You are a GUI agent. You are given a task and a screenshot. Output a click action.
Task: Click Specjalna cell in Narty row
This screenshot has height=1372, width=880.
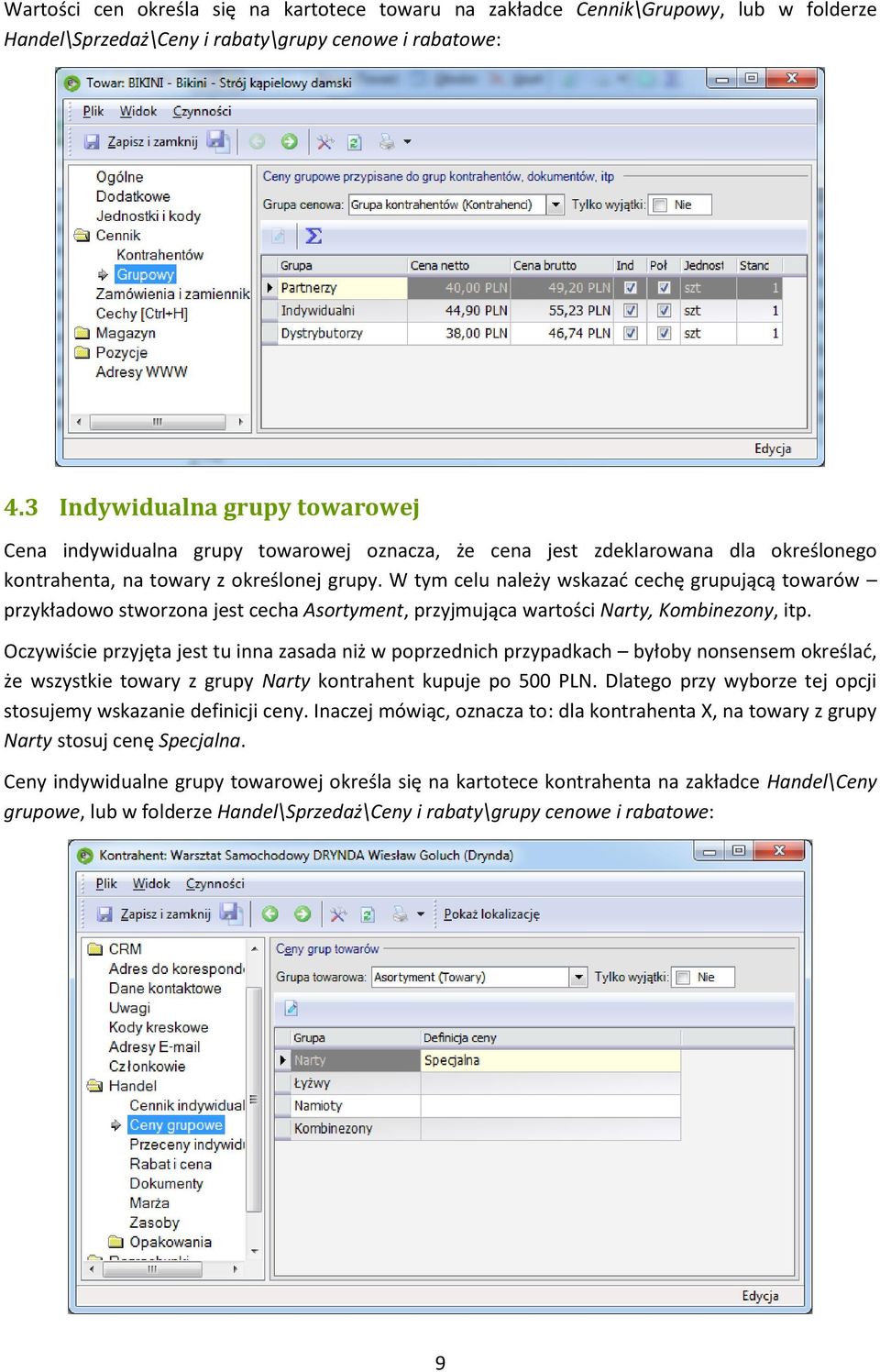[x=550, y=1060]
